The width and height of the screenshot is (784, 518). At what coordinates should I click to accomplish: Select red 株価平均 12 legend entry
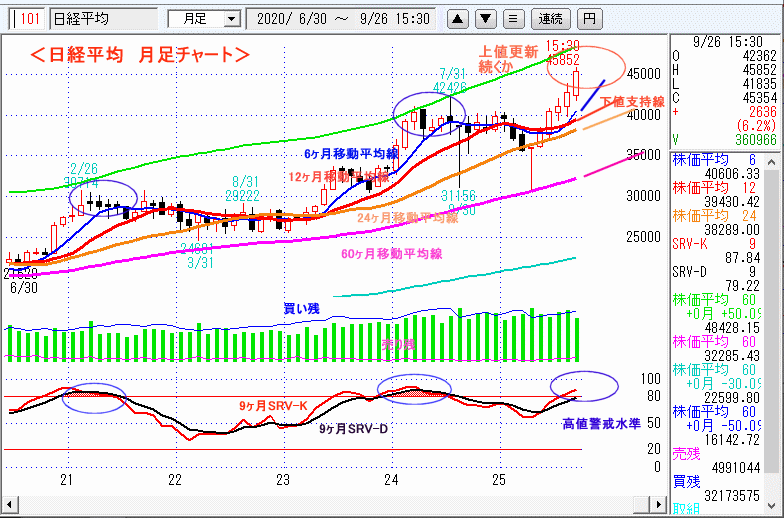(x=725, y=194)
